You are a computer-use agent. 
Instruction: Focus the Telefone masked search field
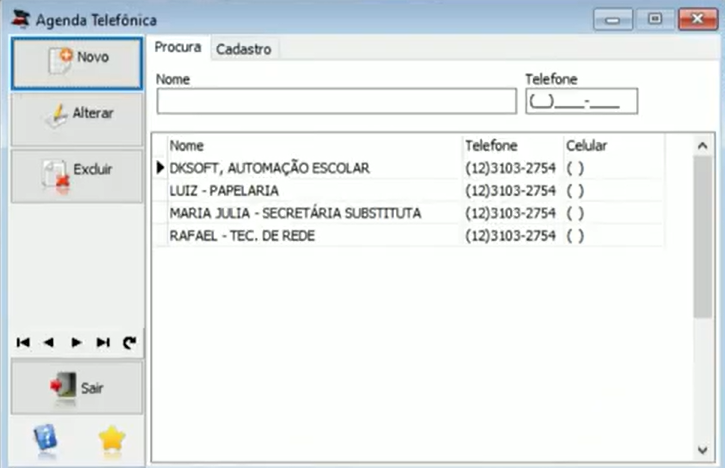582,101
